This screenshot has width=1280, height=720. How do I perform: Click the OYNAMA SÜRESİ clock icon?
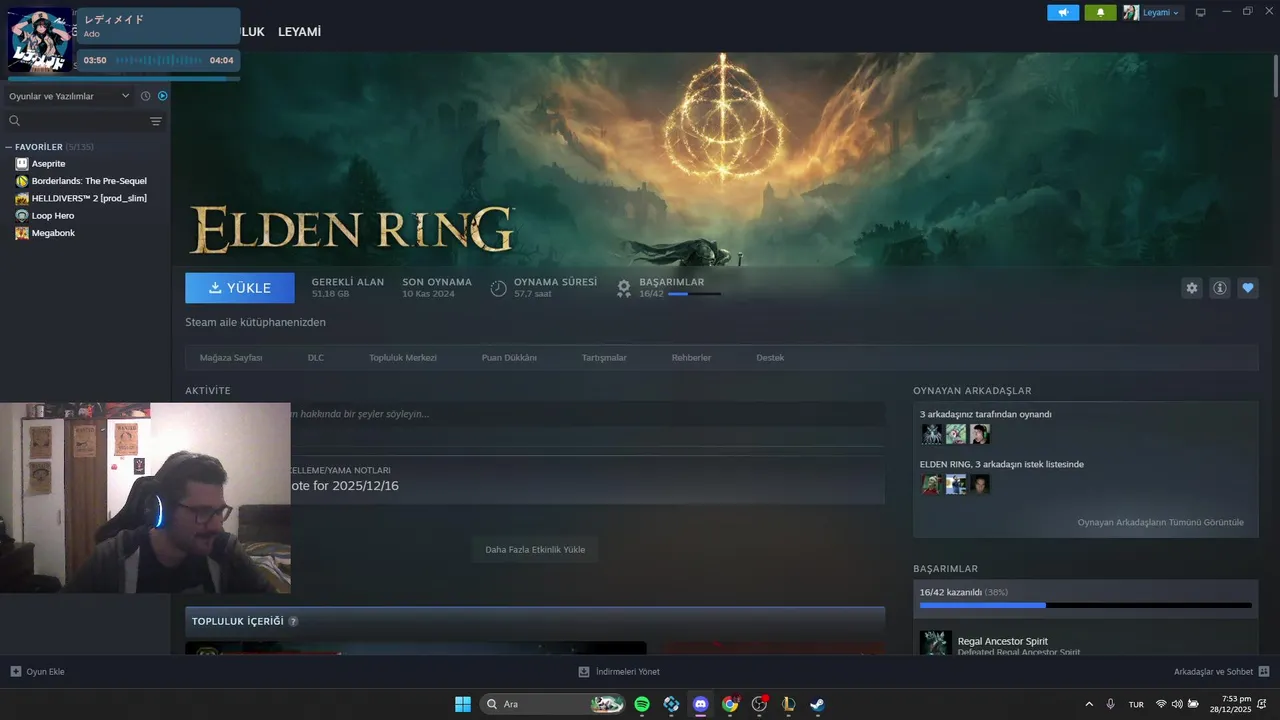[498, 288]
